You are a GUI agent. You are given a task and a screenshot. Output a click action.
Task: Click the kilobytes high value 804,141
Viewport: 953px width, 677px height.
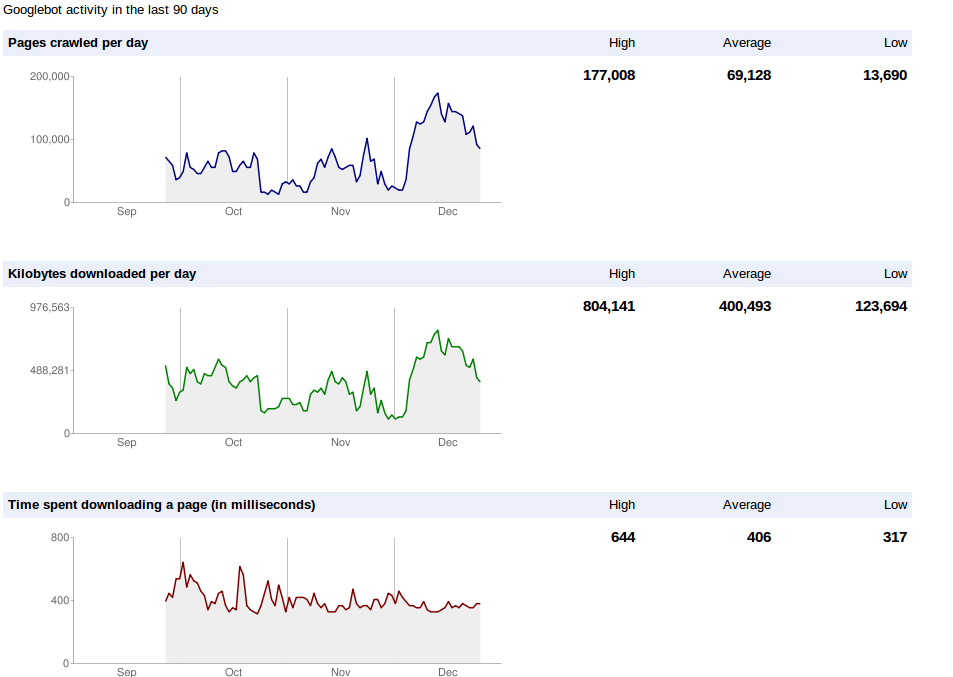(x=609, y=306)
